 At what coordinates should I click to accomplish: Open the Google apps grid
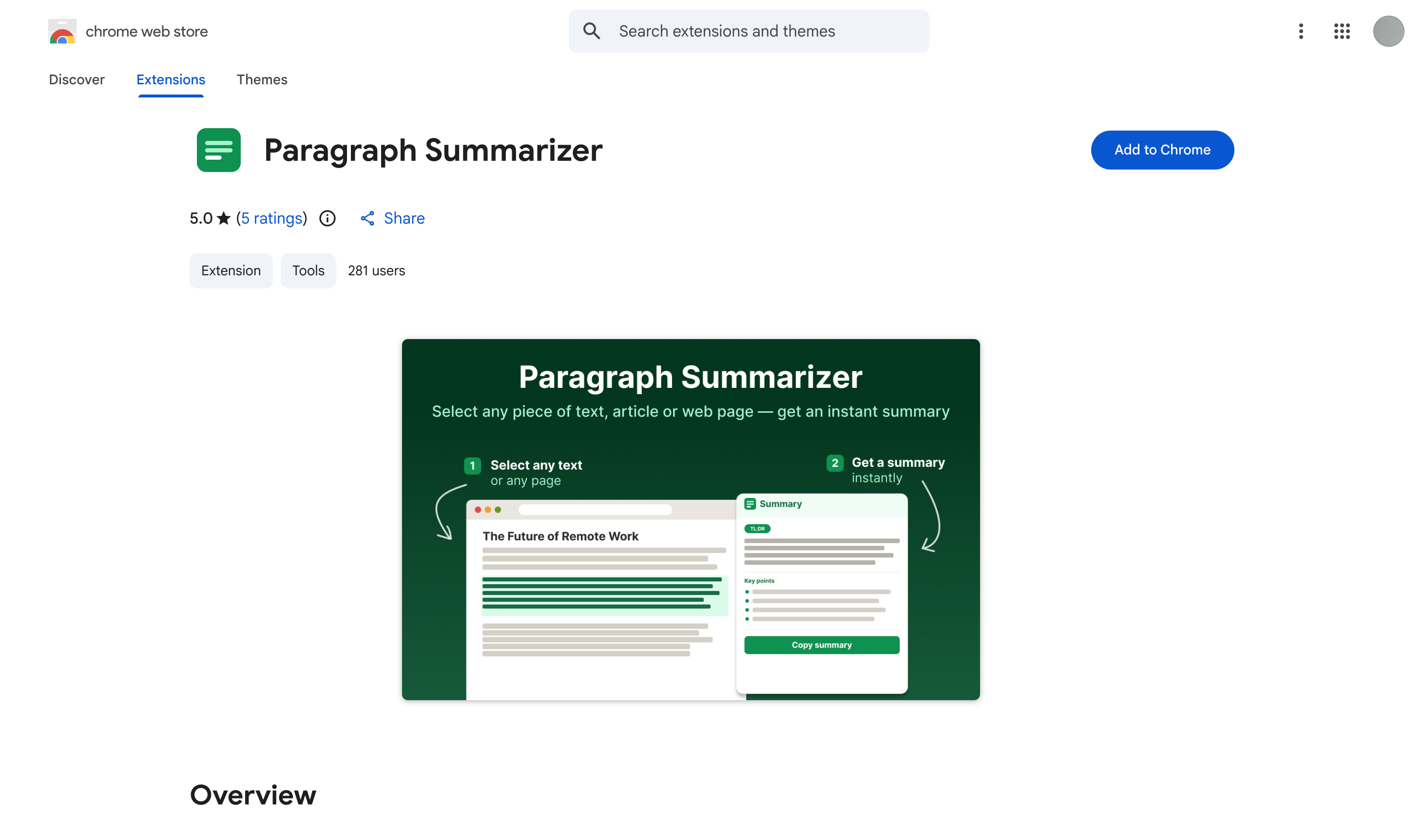point(1341,31)
